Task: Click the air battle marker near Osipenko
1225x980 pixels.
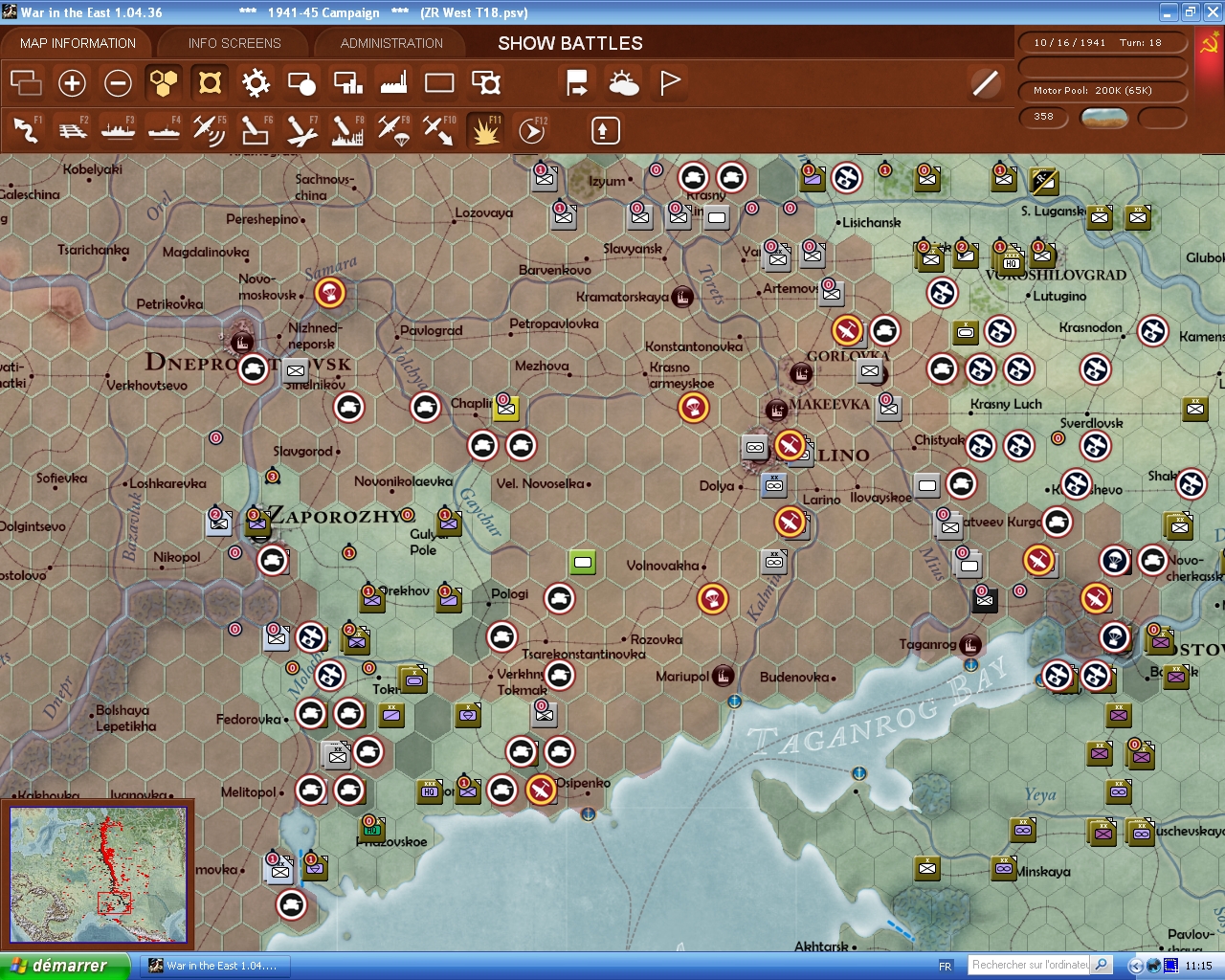Action: click(x=542, y=790)
